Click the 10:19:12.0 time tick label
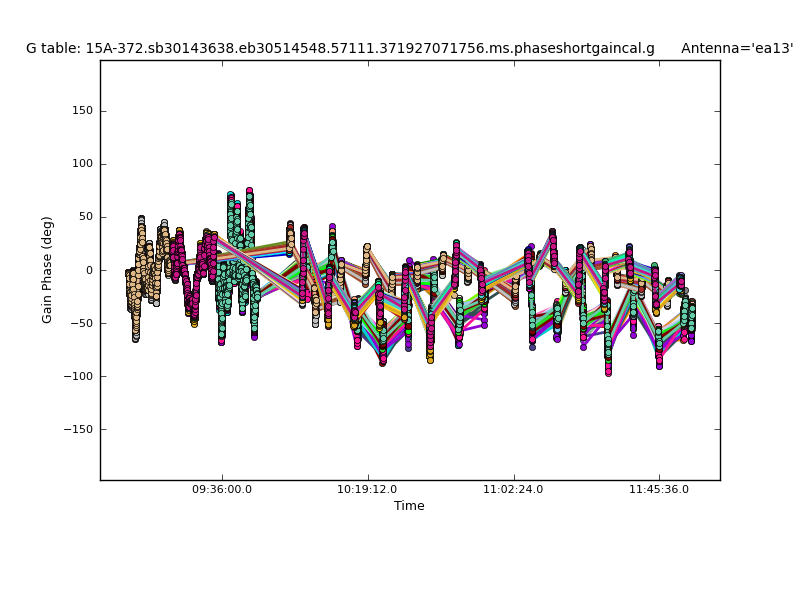The height and width of the screenshot is (600, 800). click(368, 490)
